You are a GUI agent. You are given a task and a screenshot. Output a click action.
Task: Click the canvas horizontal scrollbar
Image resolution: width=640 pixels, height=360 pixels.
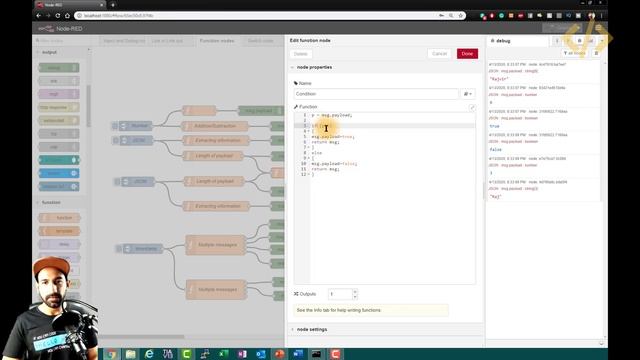pos(142,337)
